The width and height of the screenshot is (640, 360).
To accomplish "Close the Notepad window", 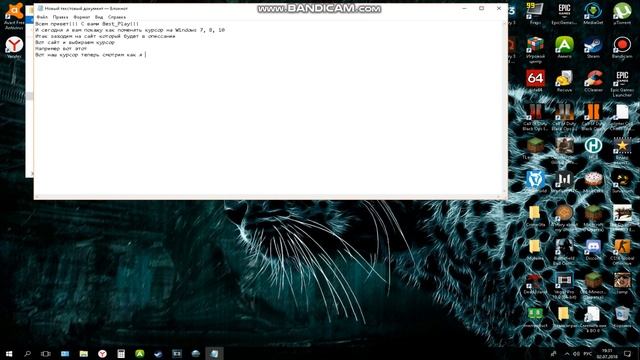I will 499,8.
